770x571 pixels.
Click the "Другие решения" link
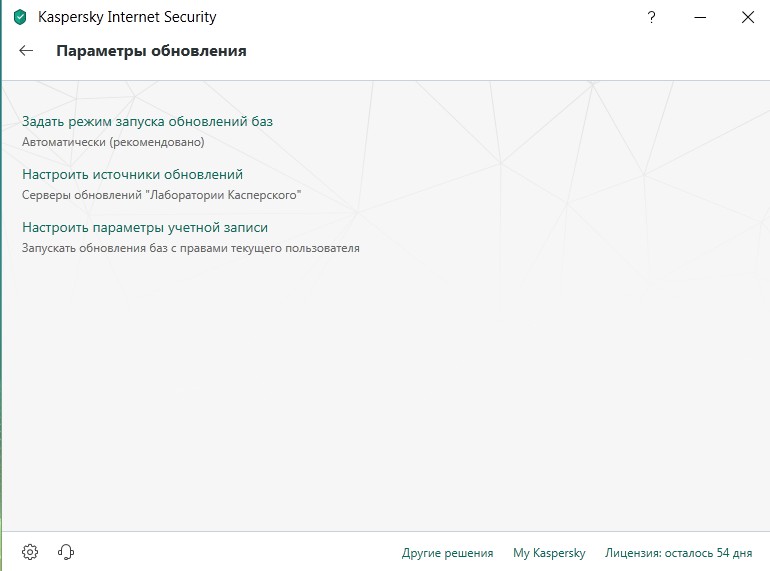tap(447, 552)
